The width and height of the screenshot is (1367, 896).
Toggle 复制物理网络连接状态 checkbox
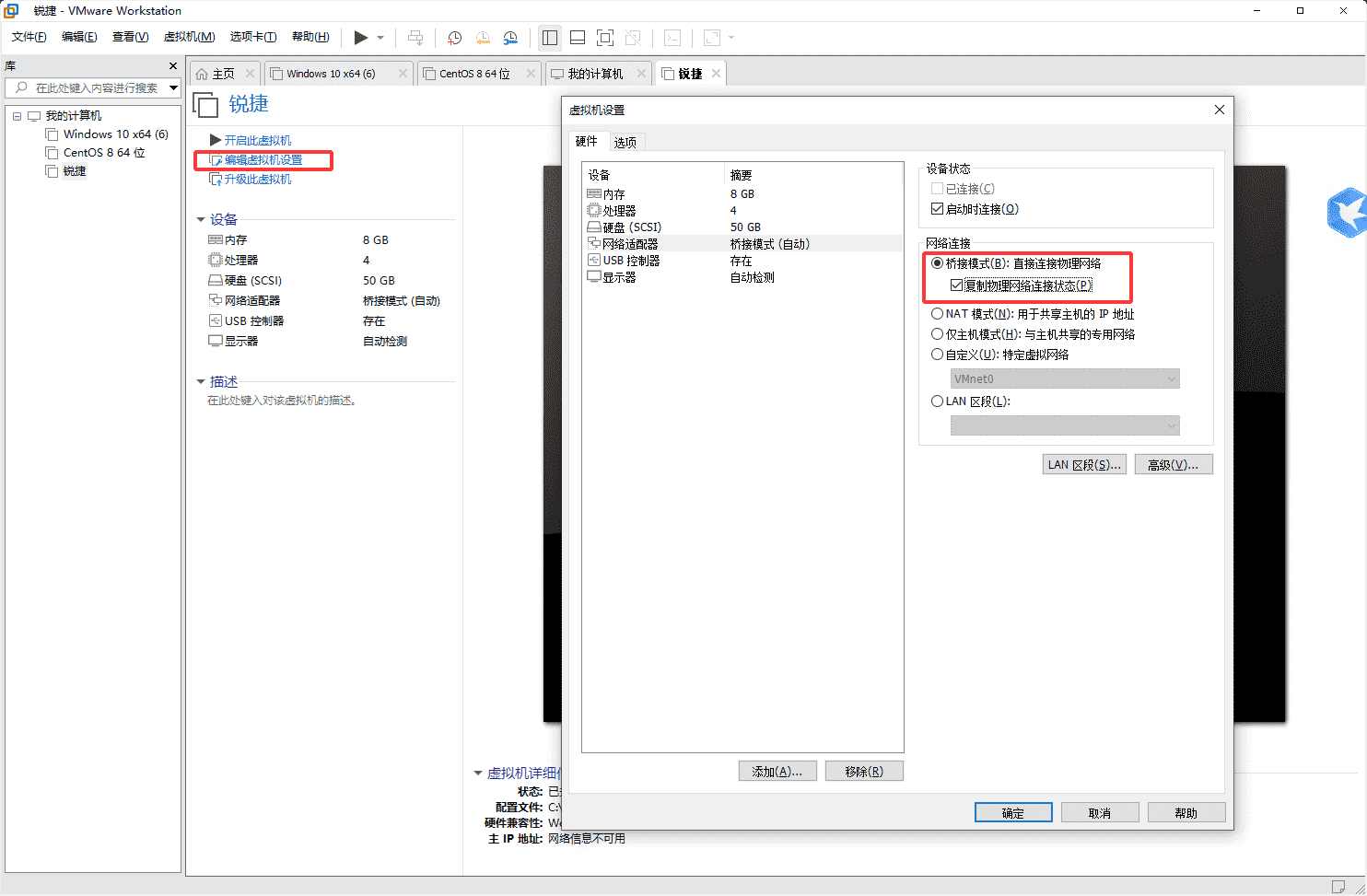point(956,285)
